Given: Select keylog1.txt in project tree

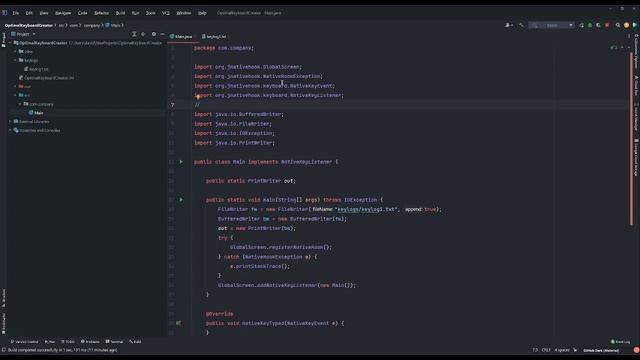Looking at the screenshot, I should (36, 69).
